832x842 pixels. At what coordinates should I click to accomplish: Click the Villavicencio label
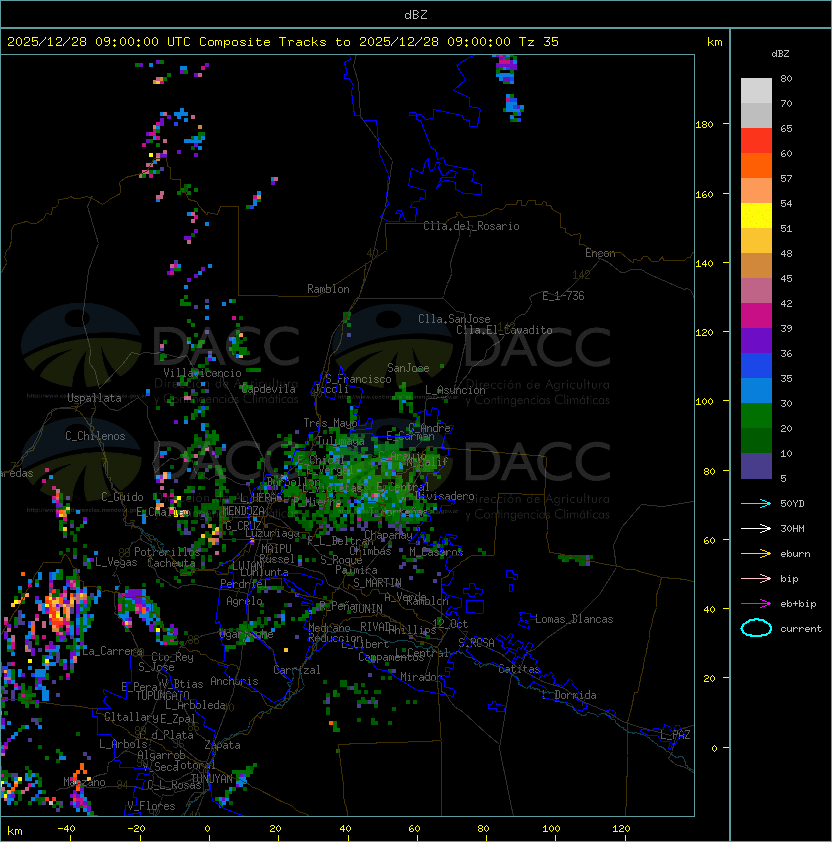click(x=202, y=373)
